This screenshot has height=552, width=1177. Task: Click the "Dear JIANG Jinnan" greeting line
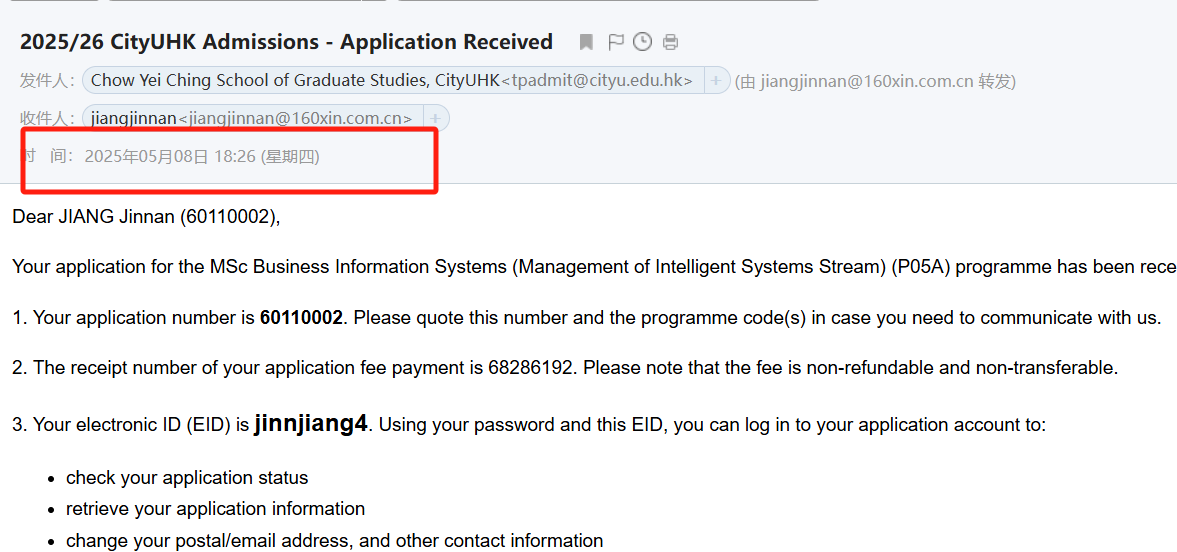[146, 217]
